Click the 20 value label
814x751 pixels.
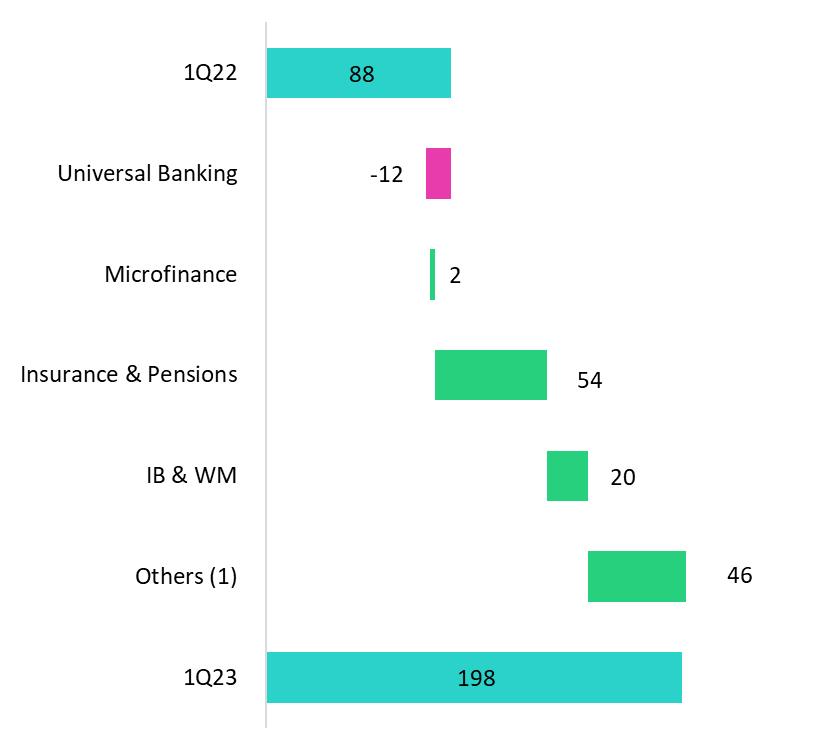[x=622, y=478]
